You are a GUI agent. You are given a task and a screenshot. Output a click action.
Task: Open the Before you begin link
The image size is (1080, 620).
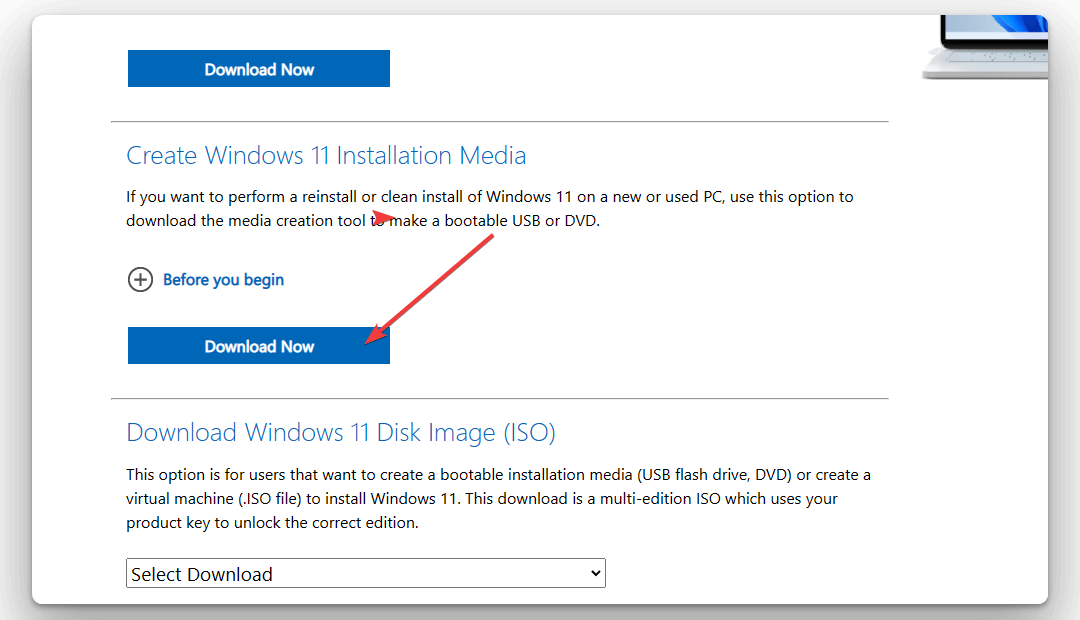point(223,280)
